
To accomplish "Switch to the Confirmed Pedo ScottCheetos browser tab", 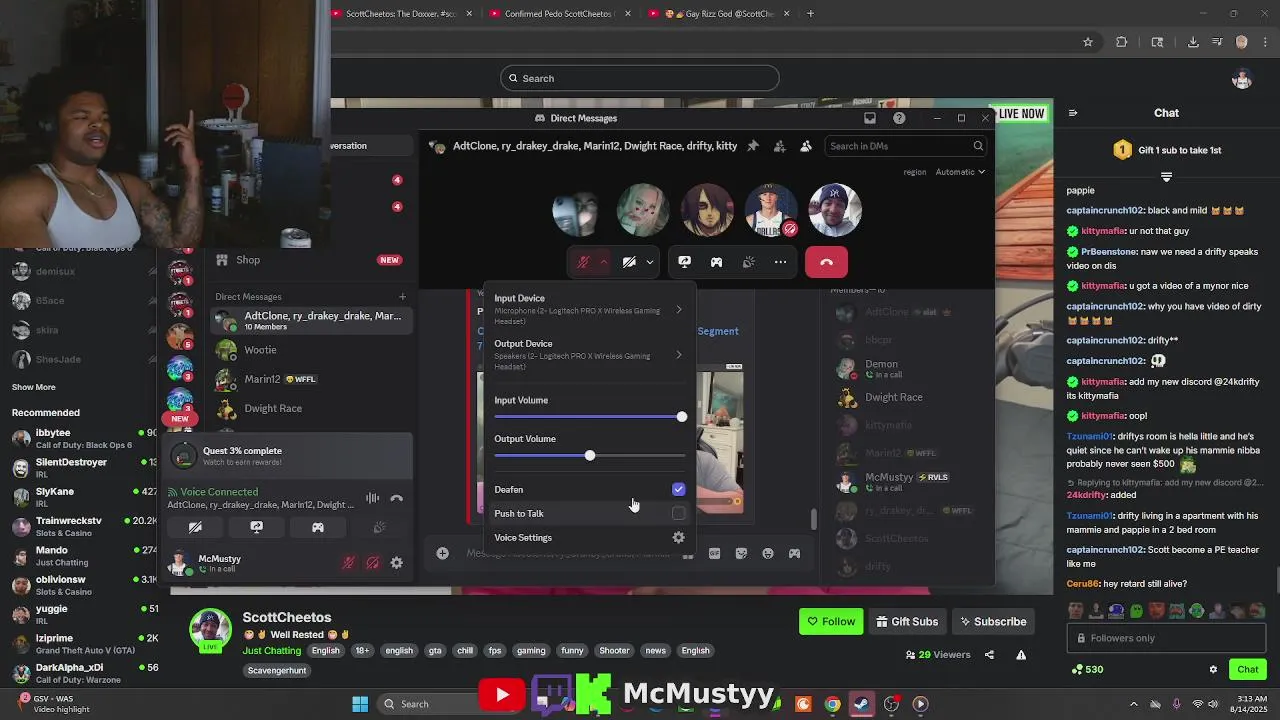I will pos(558,14).
